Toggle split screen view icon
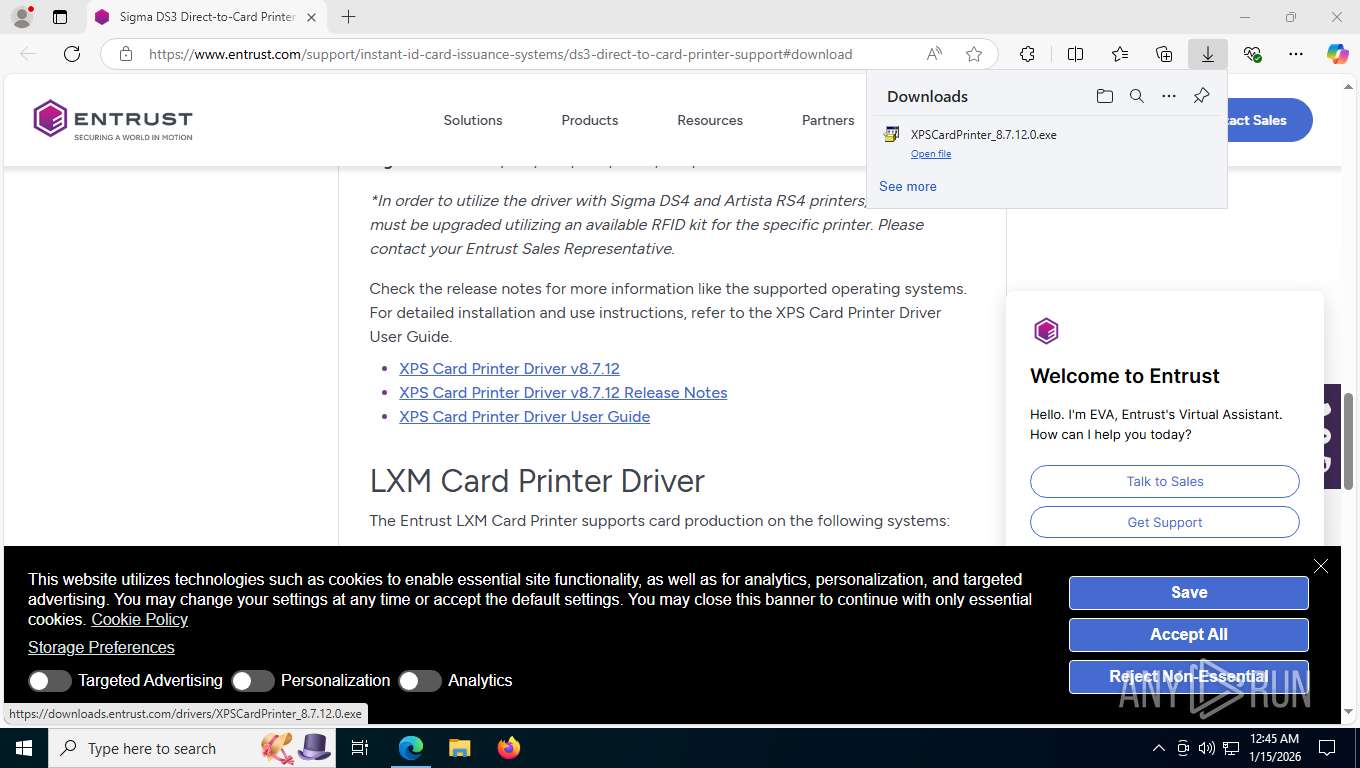 click(1076, 54)
